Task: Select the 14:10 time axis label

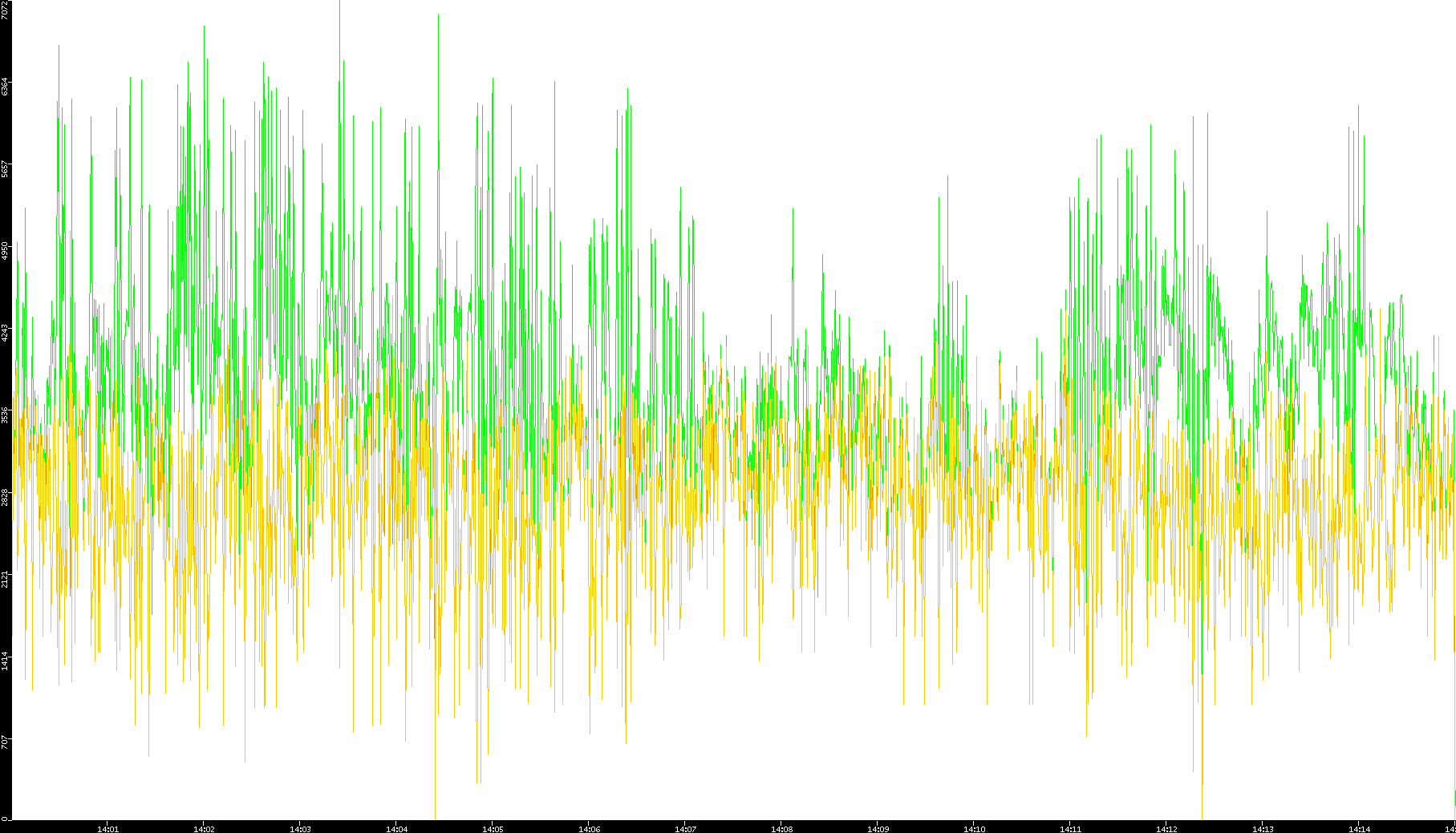Action: tap(974, 829)
